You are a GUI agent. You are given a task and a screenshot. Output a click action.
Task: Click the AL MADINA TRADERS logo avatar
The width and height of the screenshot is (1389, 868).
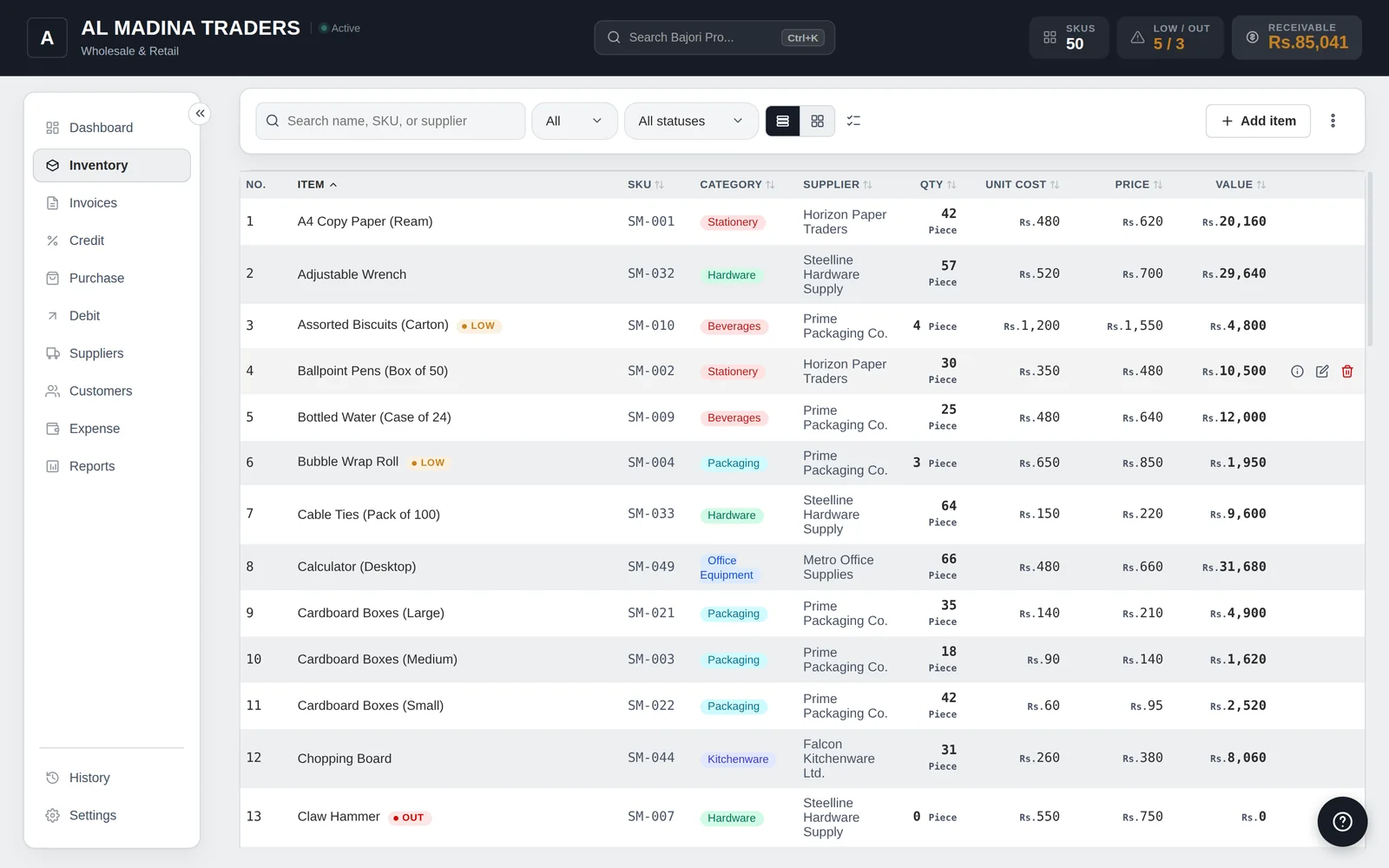(47, 38)
